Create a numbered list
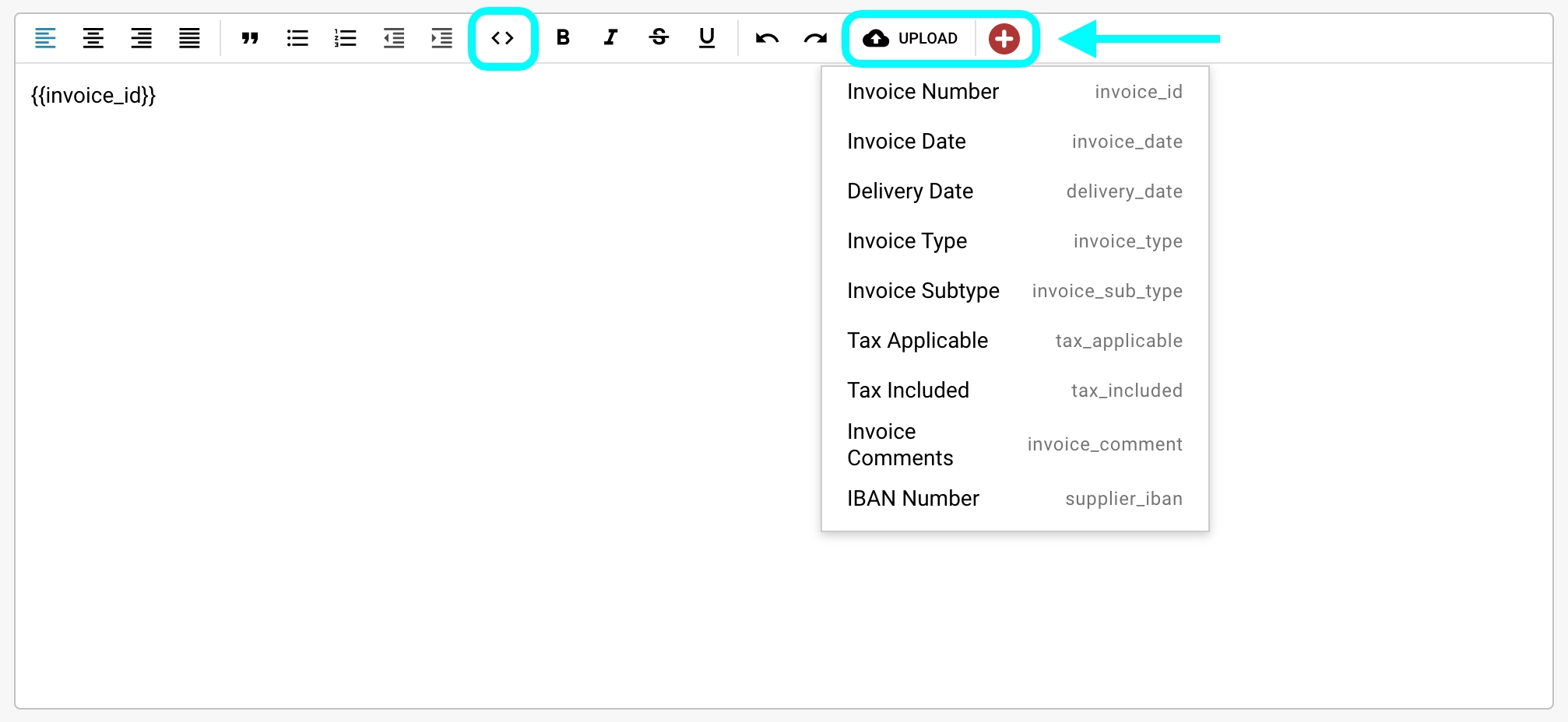Screen dimensions: 1568x722 pyautogui.click(x=345, y=38)
